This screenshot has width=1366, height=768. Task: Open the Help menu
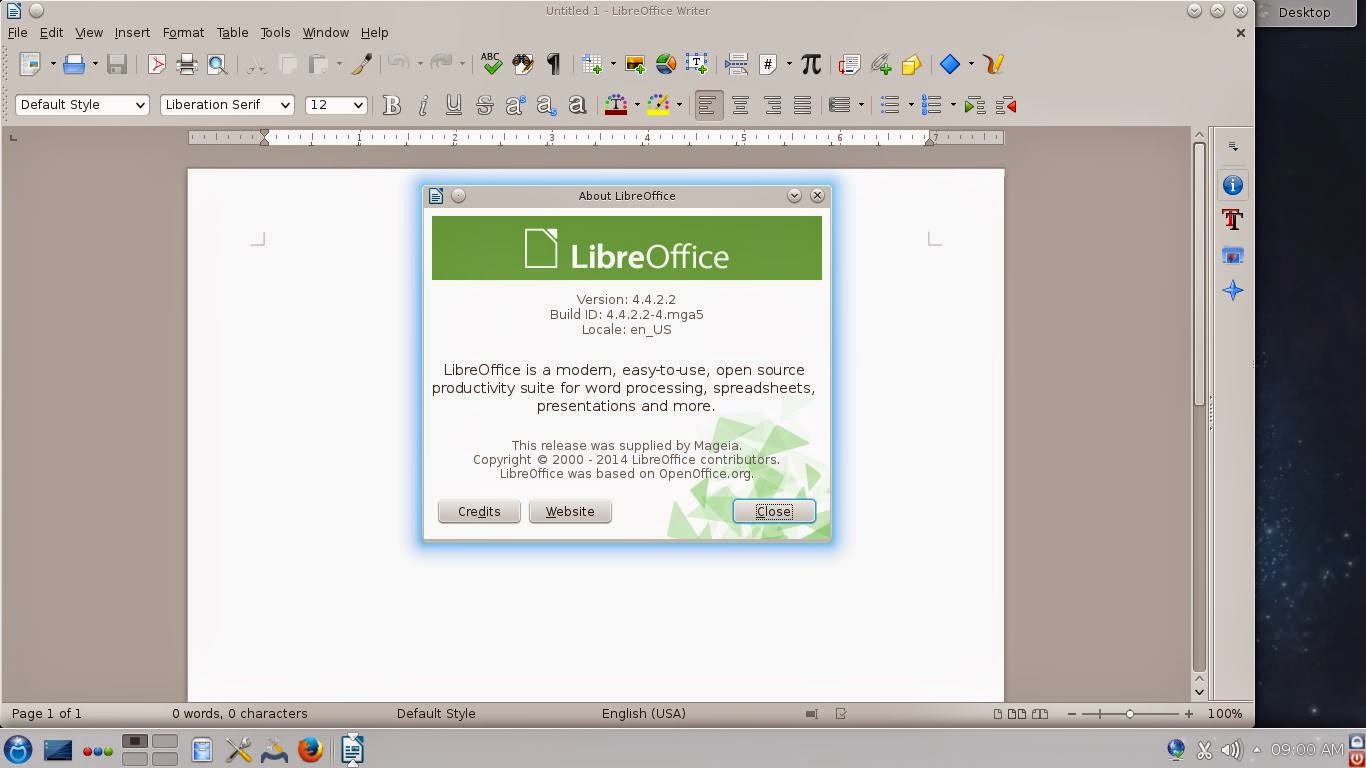click(x=374, y=32)
